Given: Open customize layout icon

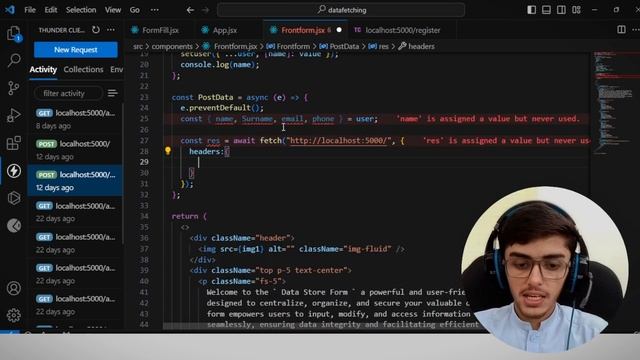Looking at the screenshot, I should point(576,10).
